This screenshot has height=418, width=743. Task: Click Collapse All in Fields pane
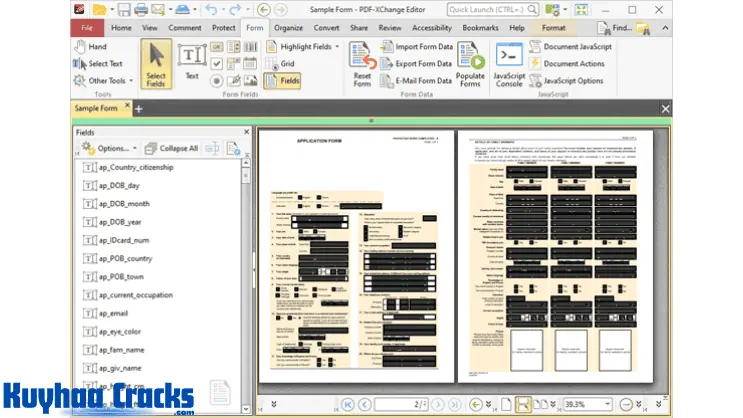[x=172, y=148]
